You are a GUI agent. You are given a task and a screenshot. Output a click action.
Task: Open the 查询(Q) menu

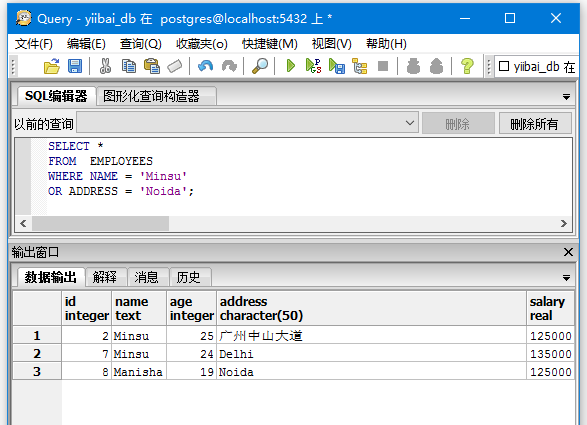tap(140, 44)
